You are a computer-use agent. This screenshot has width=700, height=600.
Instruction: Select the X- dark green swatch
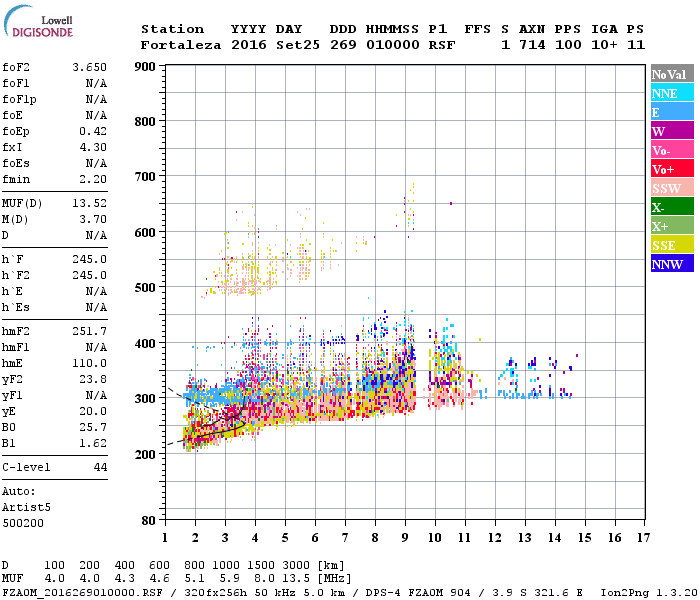pos(672,207)
